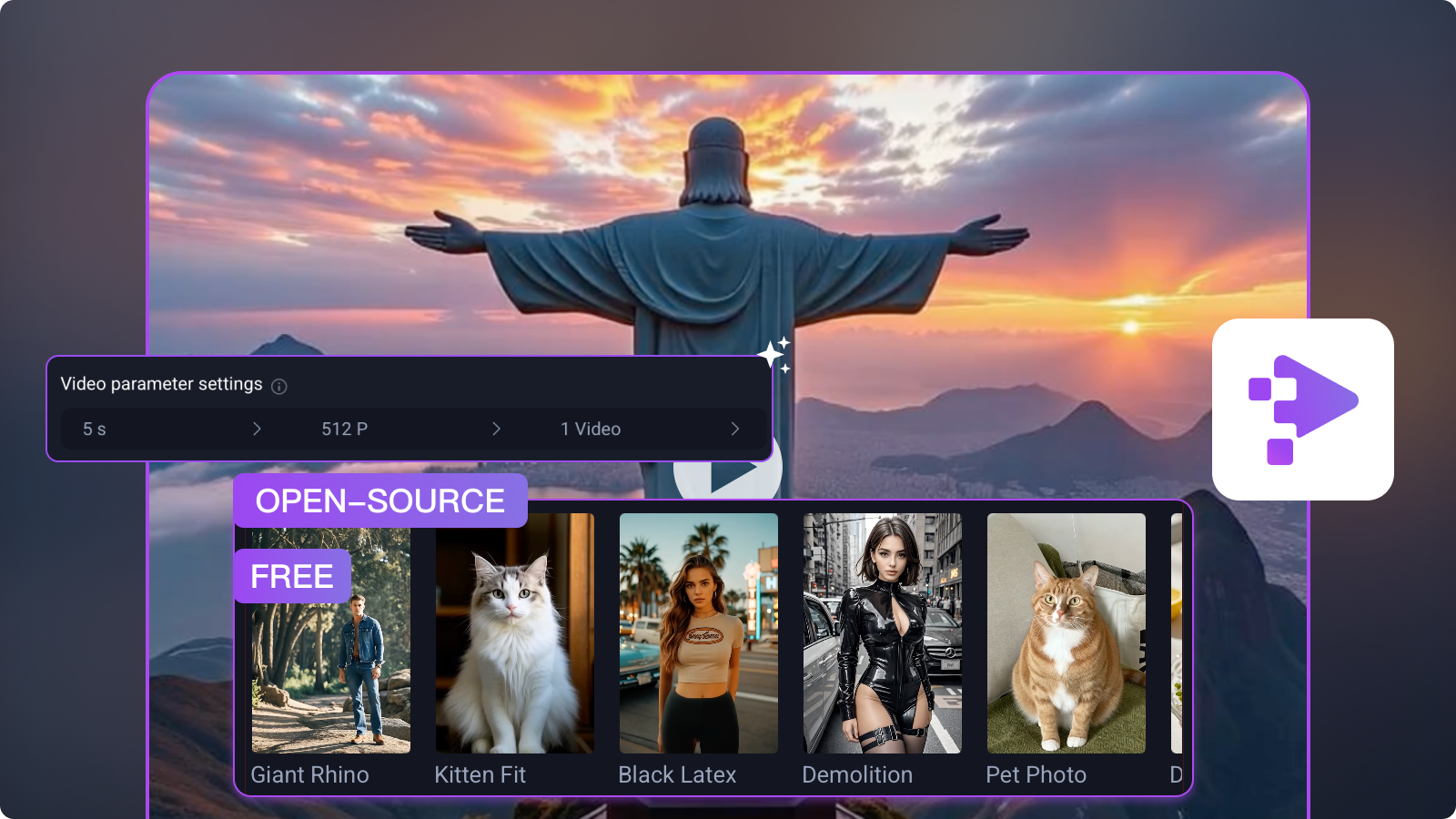This screenshot has height=819, width=1456.
Task: Click the partially visible thumbnail at right edge
Action: tap(1176, 633)
